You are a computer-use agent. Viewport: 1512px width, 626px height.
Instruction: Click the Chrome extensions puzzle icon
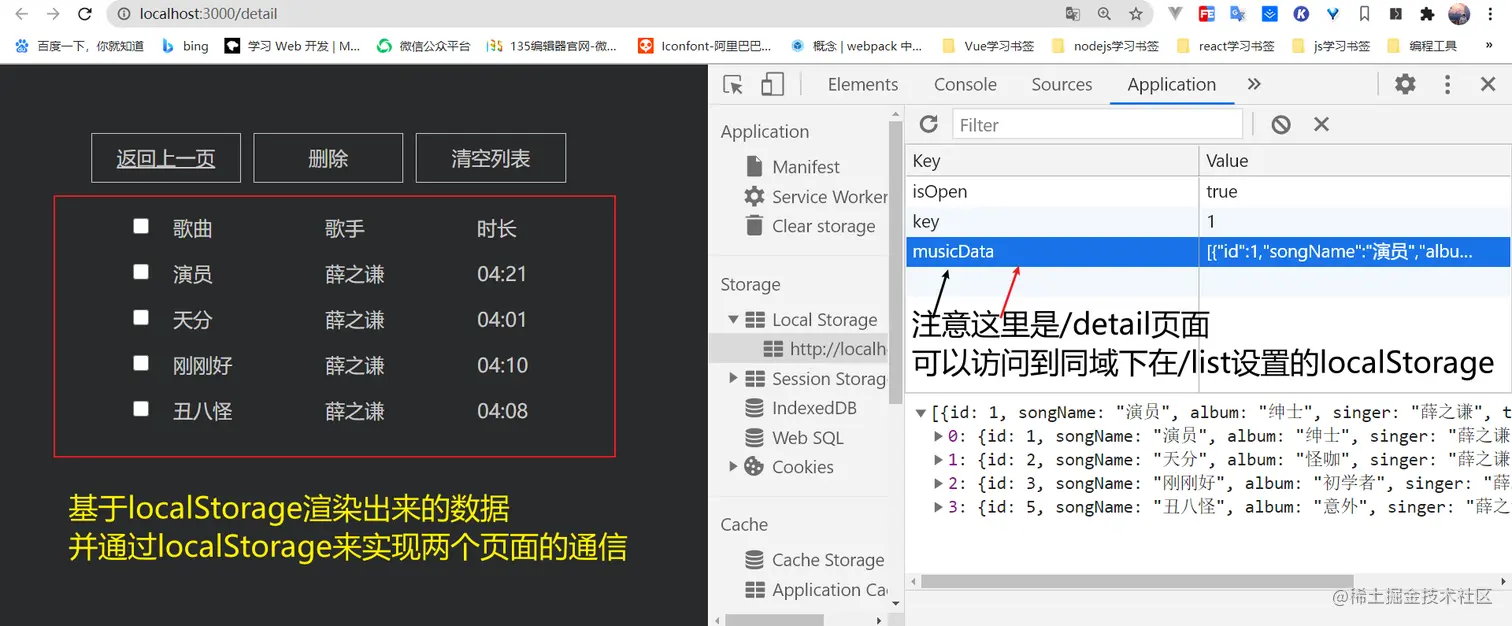tap(1427, 14)
